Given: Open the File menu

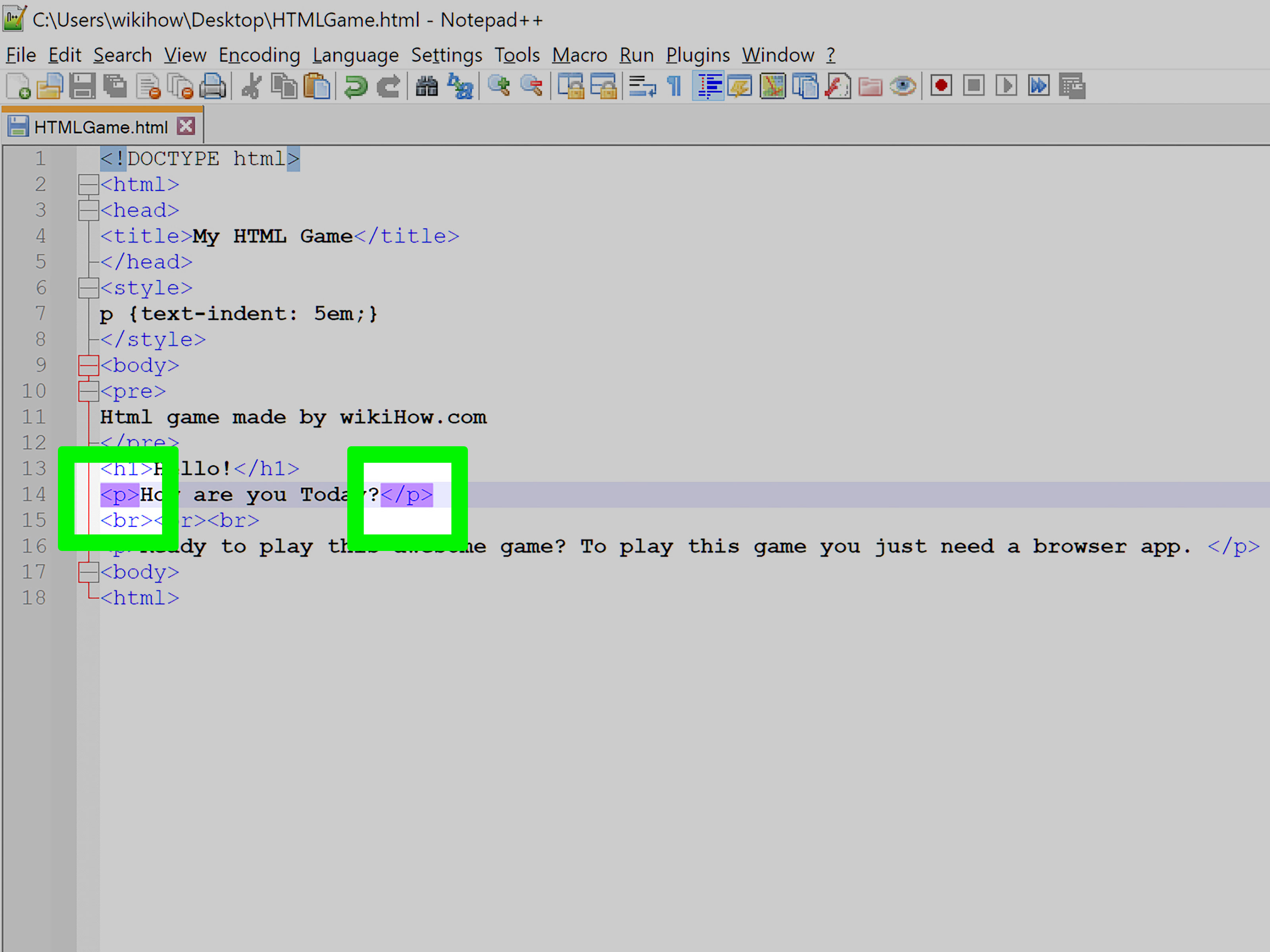Looking at the screenshot, I should pos(21,55).
